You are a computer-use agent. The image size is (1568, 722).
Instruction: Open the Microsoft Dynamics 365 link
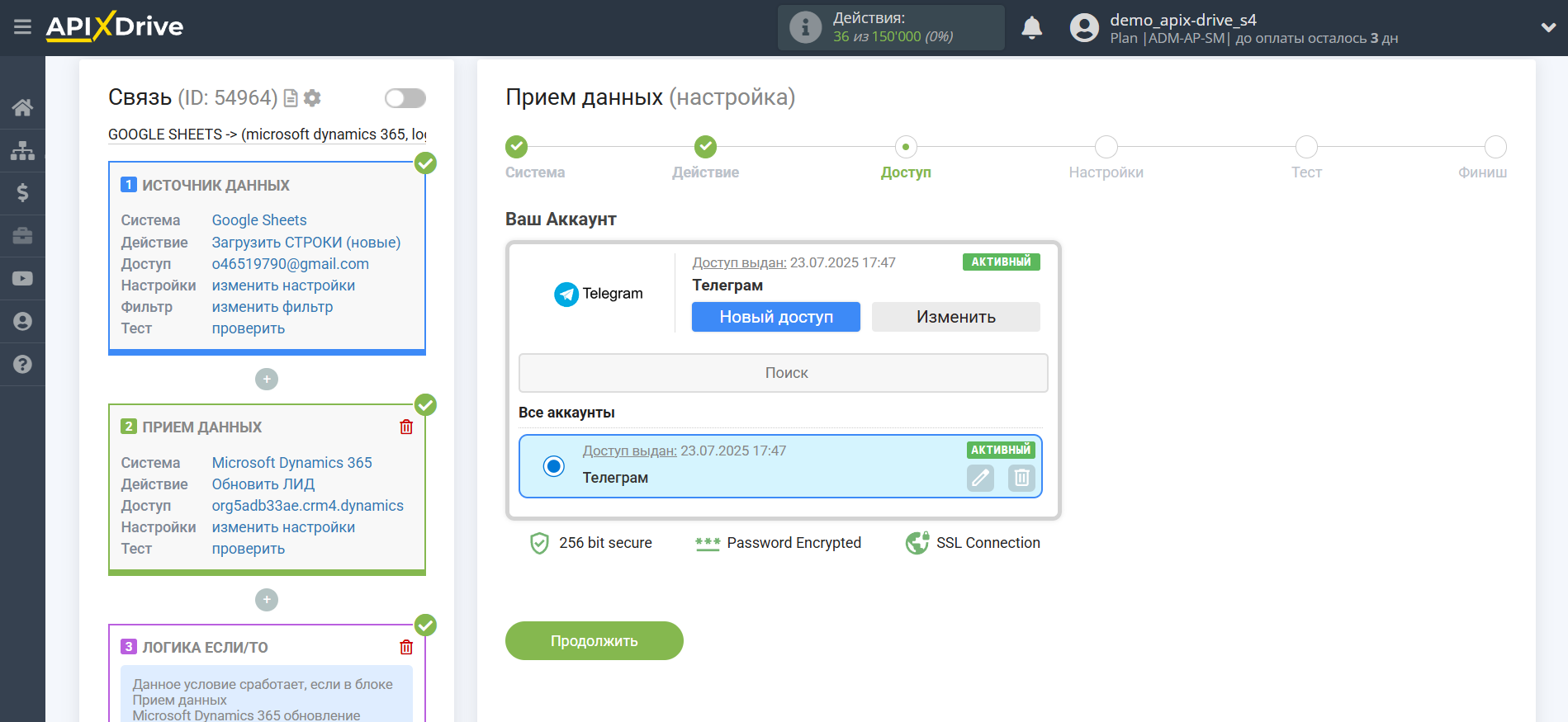point(292,463)
